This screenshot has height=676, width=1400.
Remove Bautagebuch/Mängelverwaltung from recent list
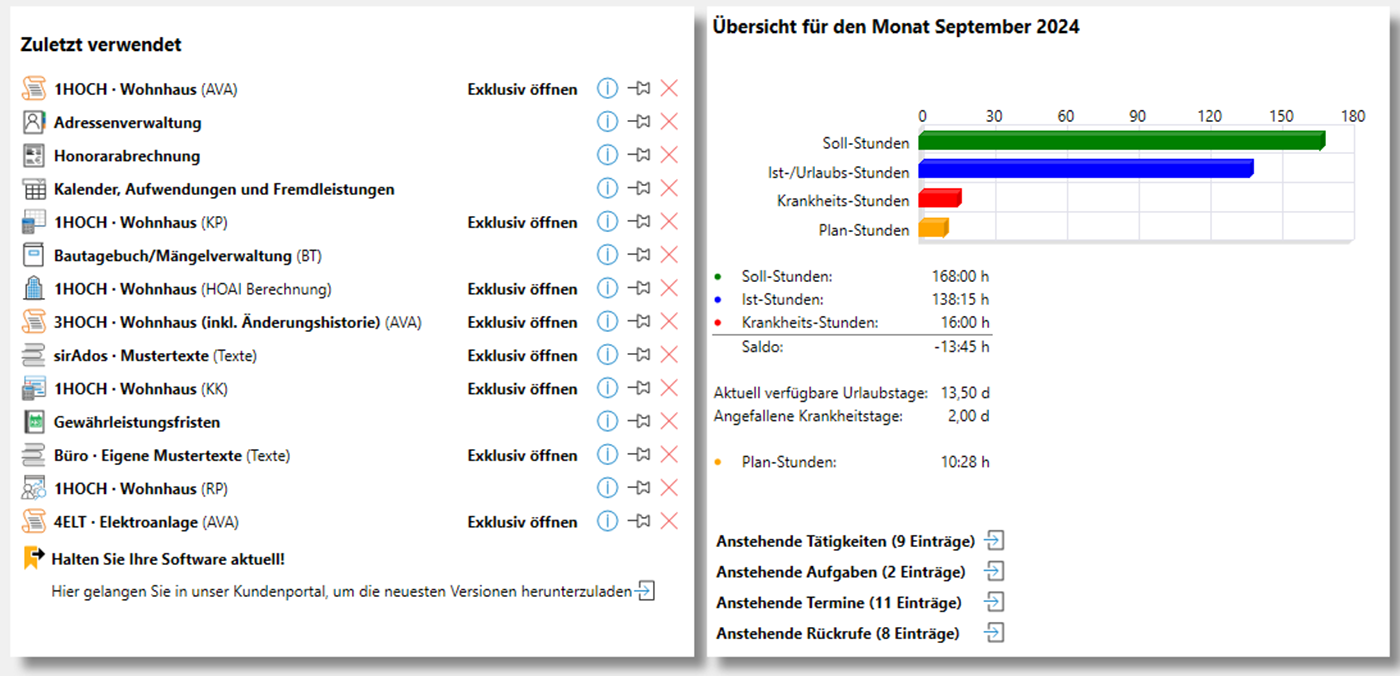[670, 255]
